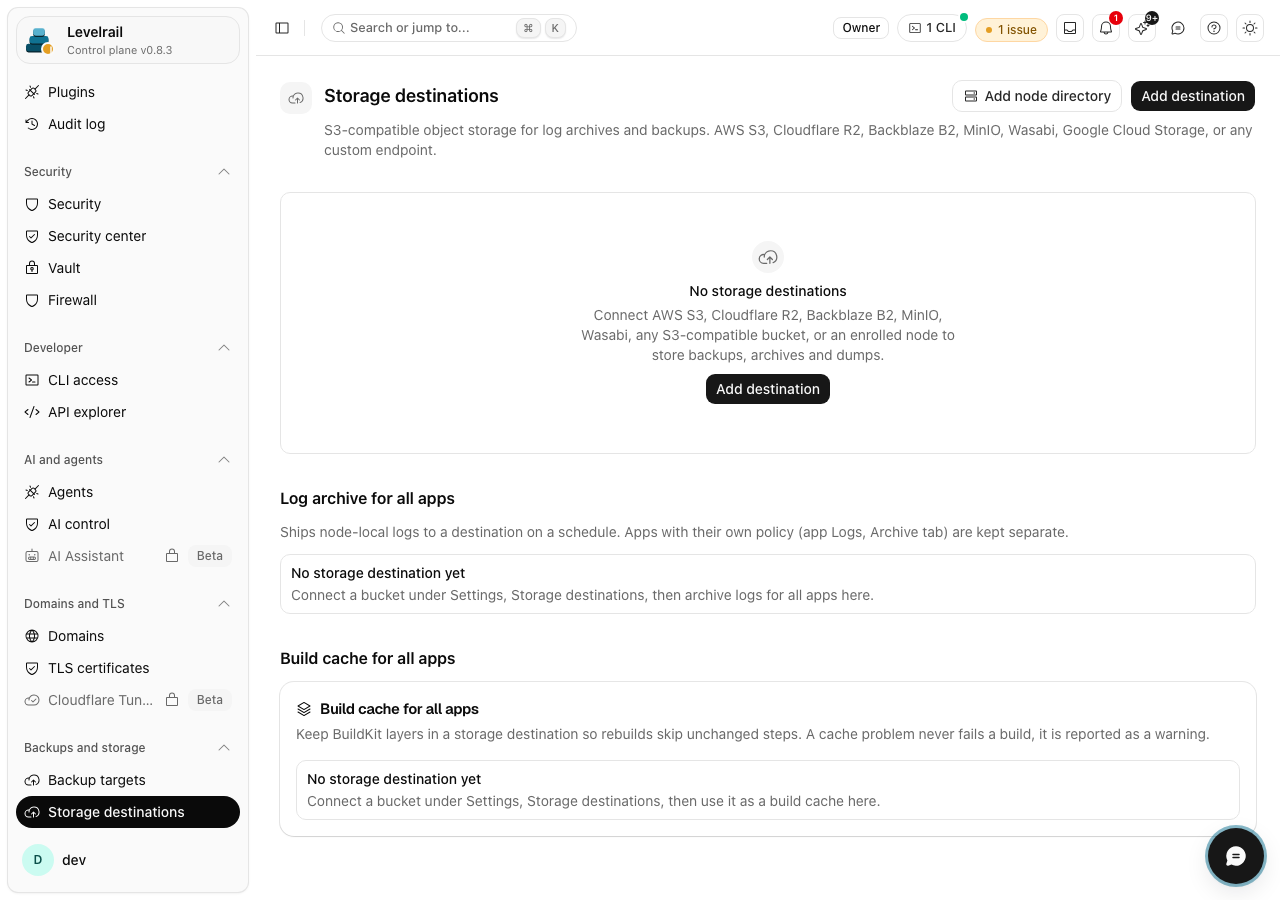Collapse the Backups and storage section

224,748
